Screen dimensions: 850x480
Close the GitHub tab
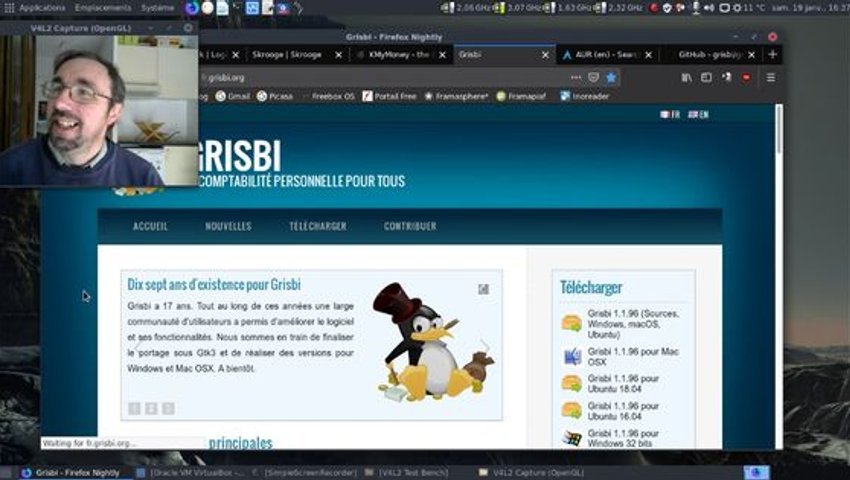pos(751,55)
